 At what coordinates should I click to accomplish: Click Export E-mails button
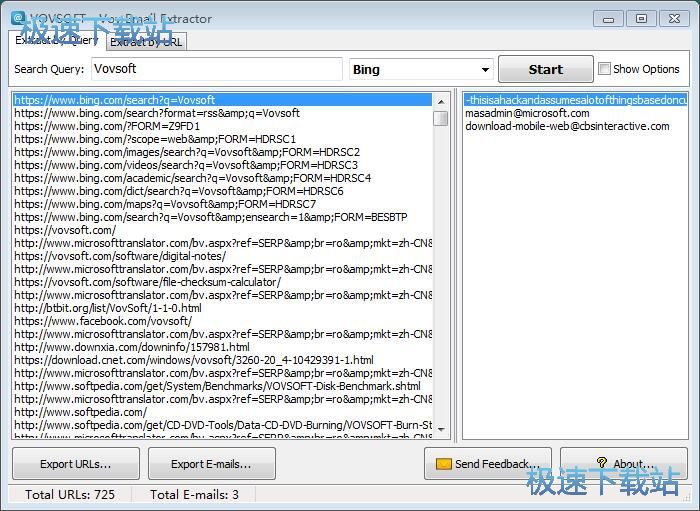point(211,464)
